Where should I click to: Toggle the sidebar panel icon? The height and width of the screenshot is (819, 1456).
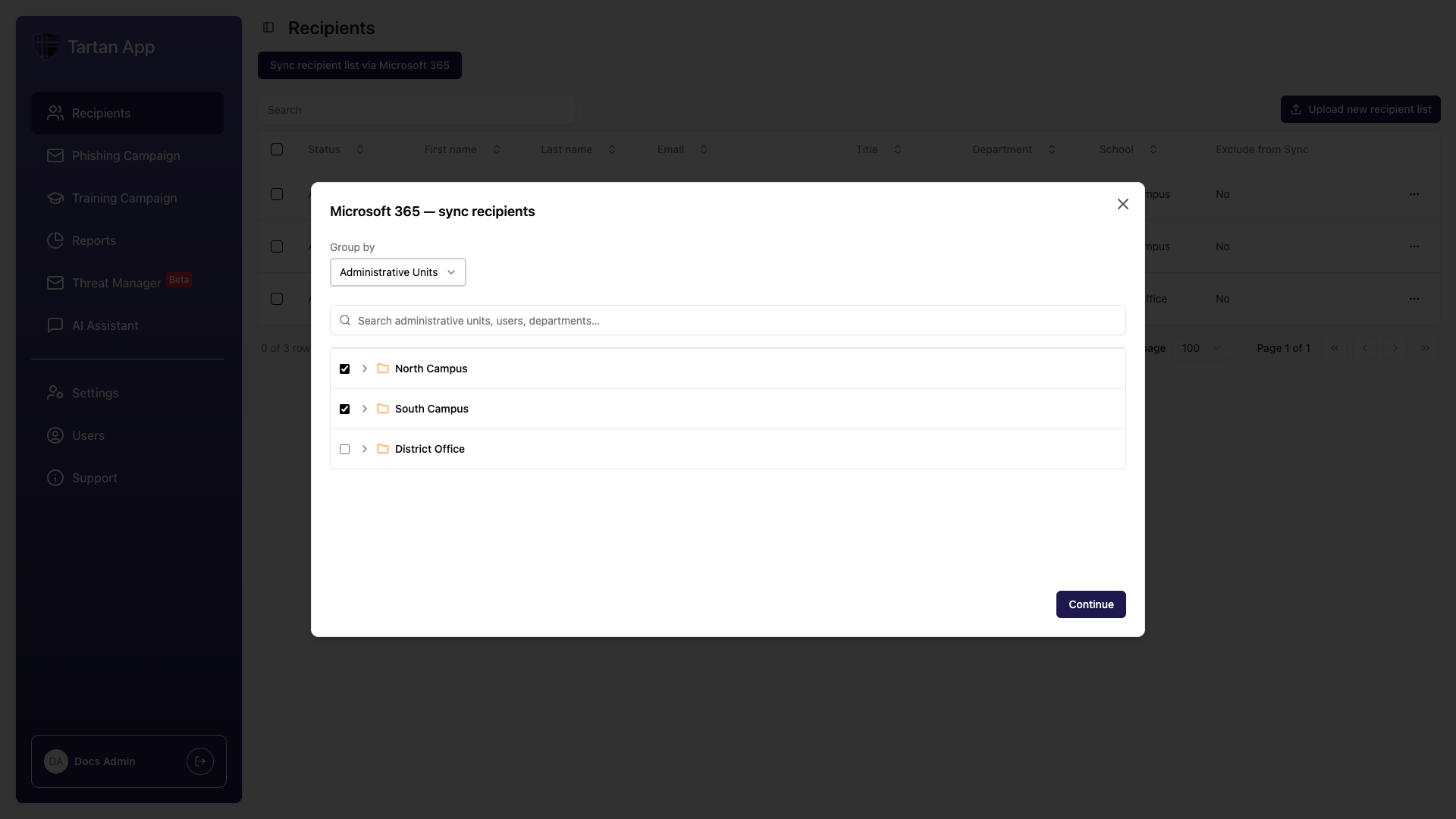(268, 27)
